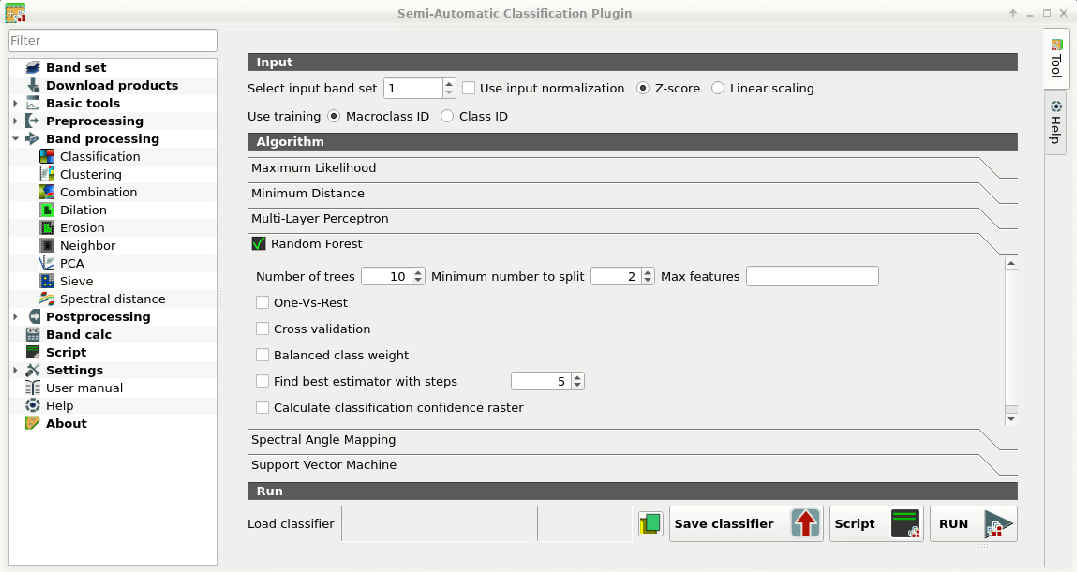This screenshot has width=1077, height=572.
Task: Open the PCA tool icon
Action: click(46, 263)
